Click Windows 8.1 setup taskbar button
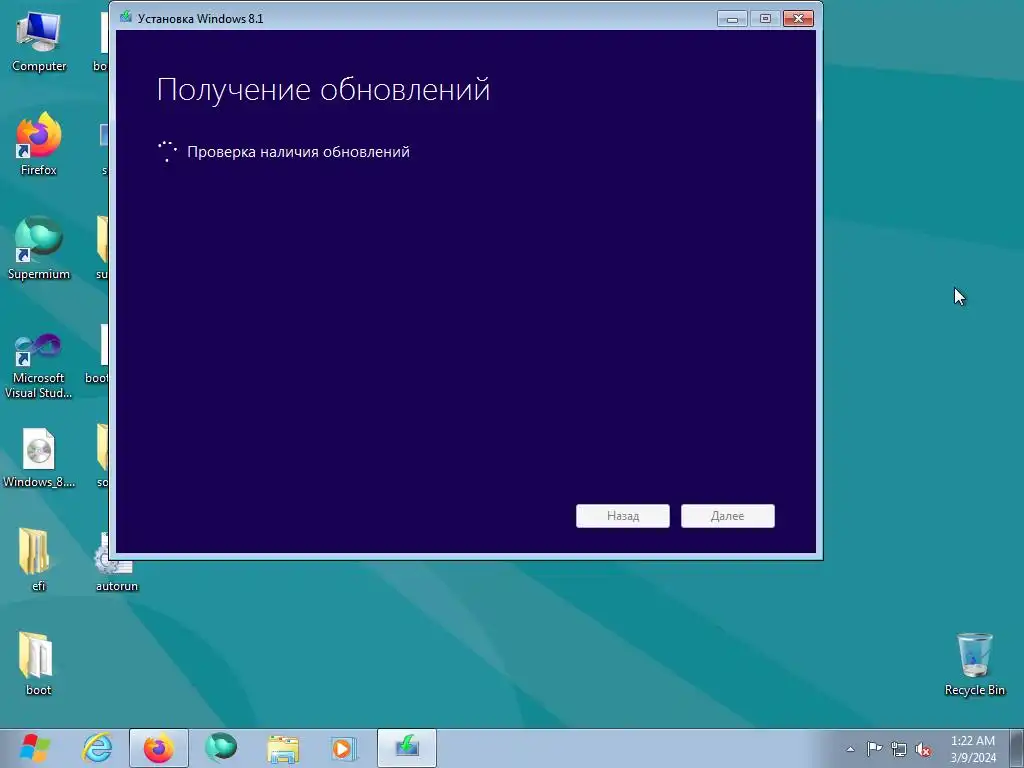The image size is (1024, 768). pos(406,748)
